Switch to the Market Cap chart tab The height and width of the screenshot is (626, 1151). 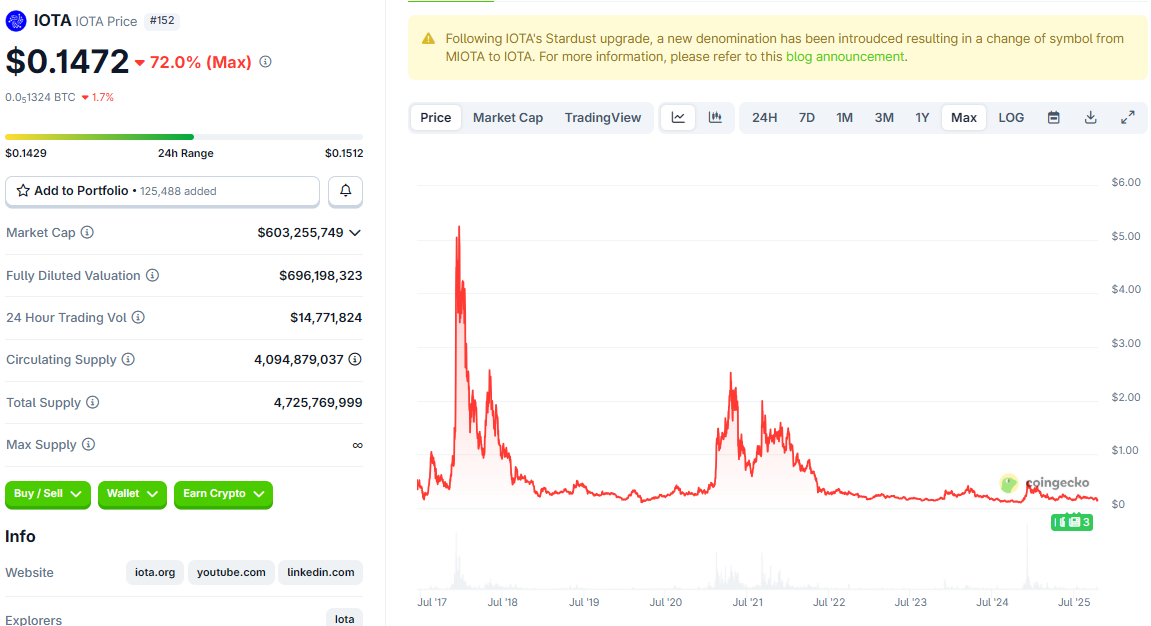point(507,118)
